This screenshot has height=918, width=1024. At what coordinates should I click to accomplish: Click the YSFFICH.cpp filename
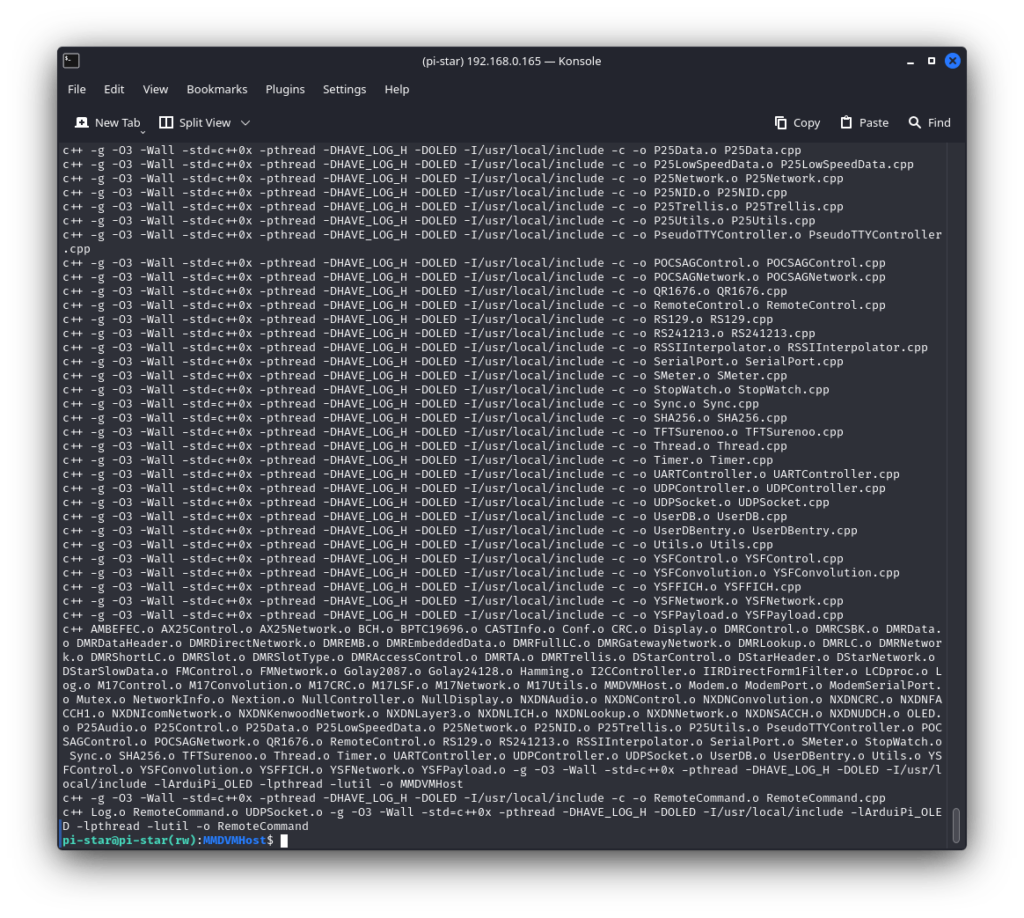point(763,587)
